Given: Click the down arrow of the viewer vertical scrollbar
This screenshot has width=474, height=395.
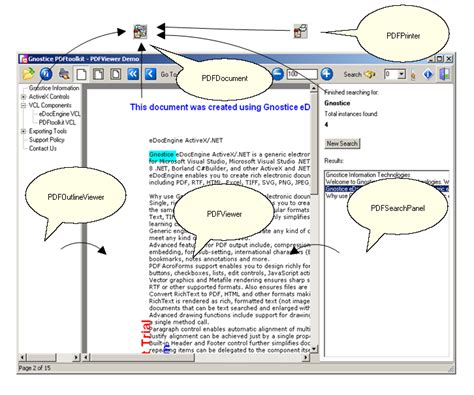Looking at the screenshot, I should [314, 349].
